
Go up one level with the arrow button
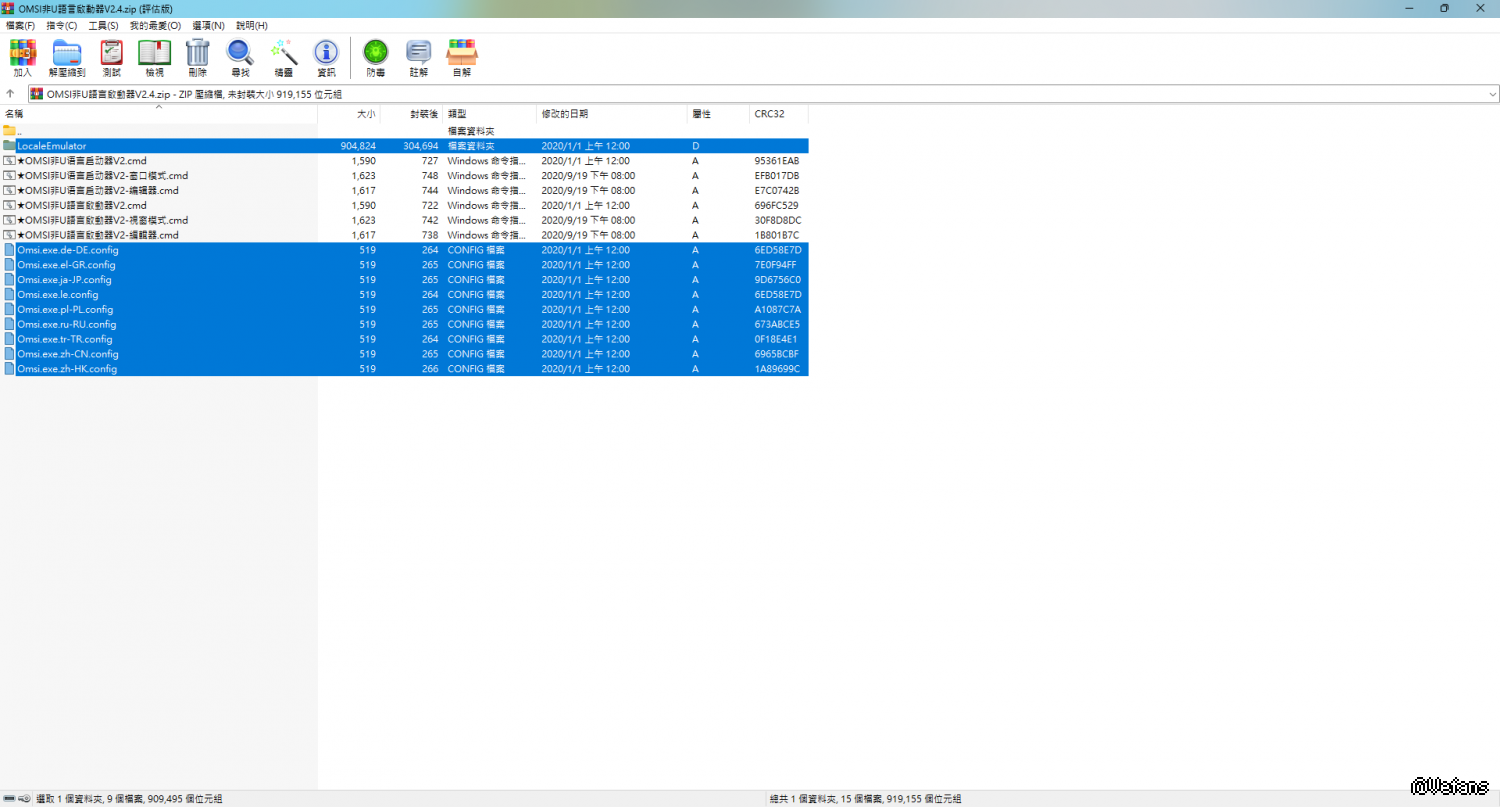coord(11,94)
